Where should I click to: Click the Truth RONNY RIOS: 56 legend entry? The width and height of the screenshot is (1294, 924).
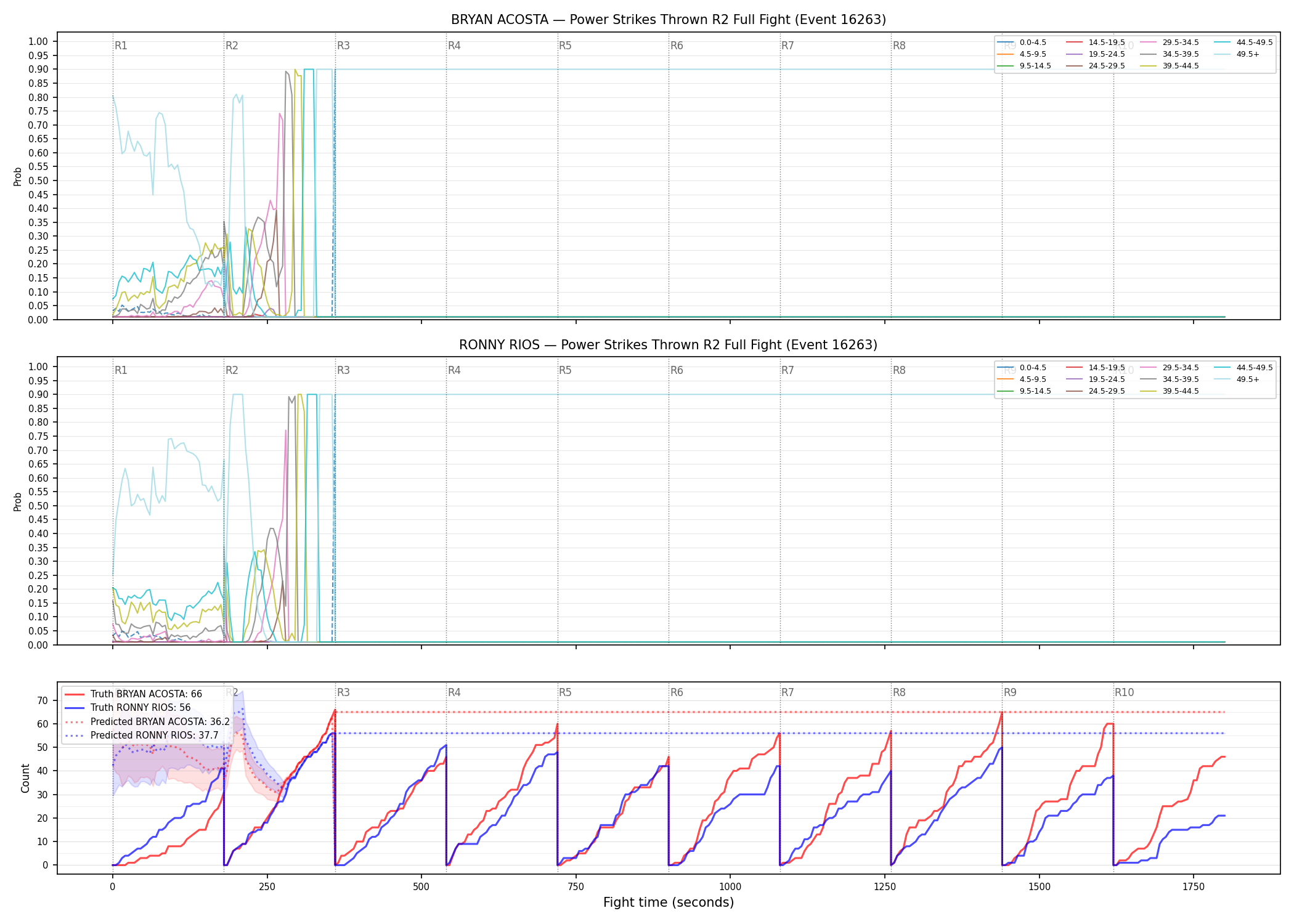tap(128, 707)
